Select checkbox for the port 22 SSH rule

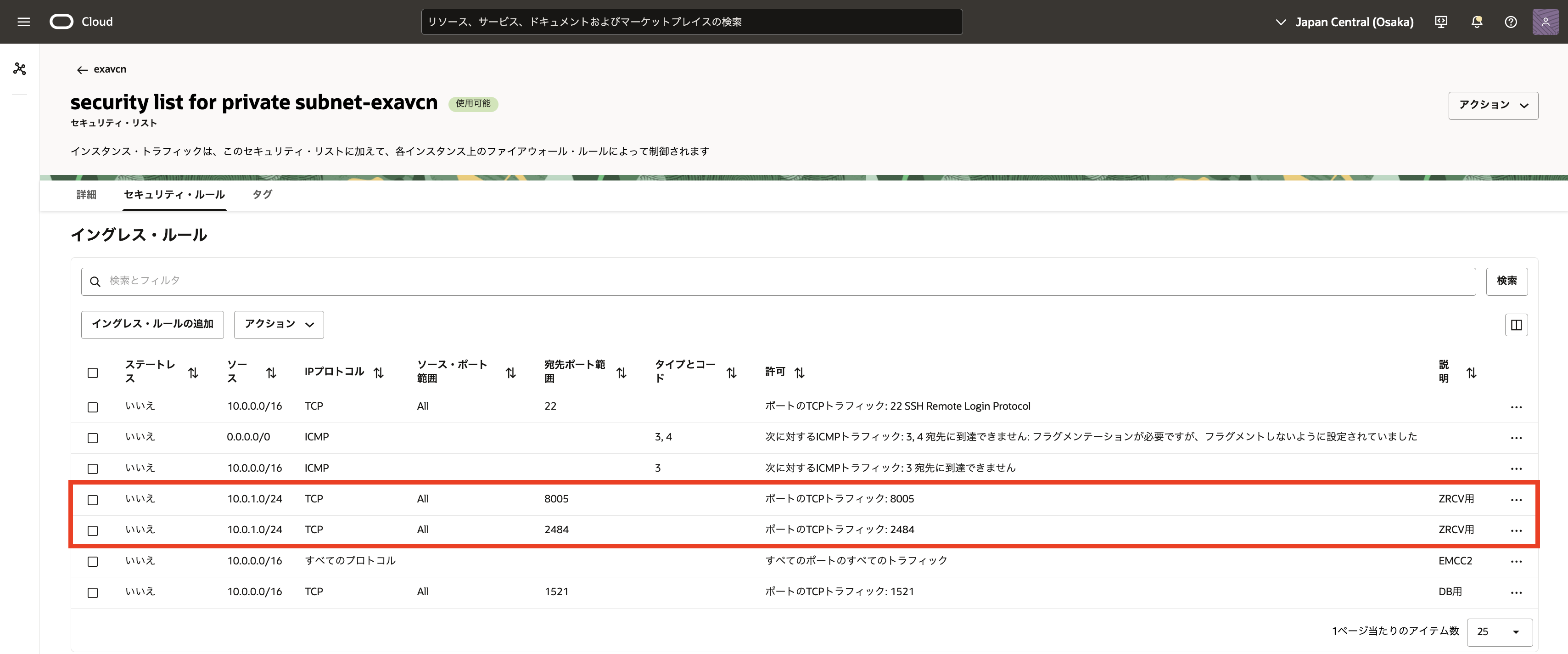[x=93, y=407]
